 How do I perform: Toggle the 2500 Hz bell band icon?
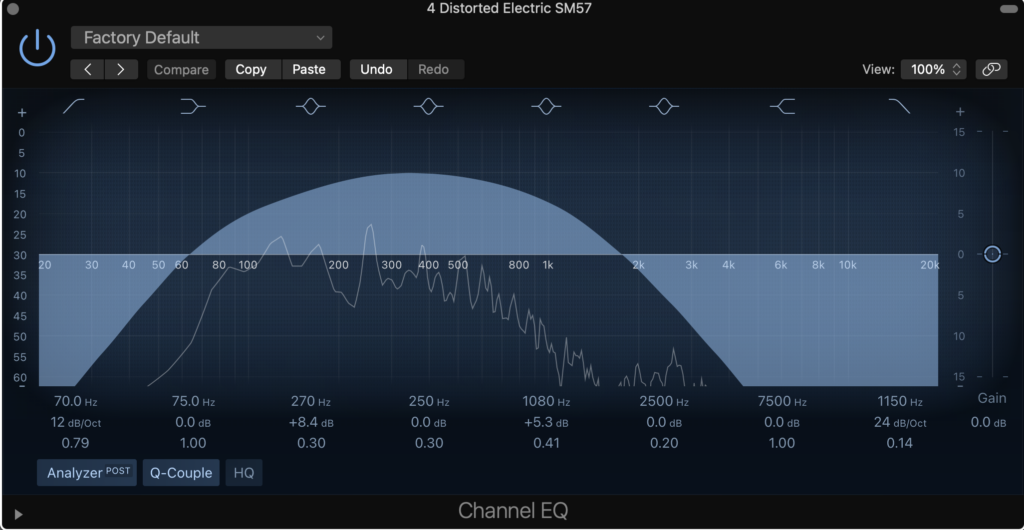pyautogui.click(x=664, y=106)
